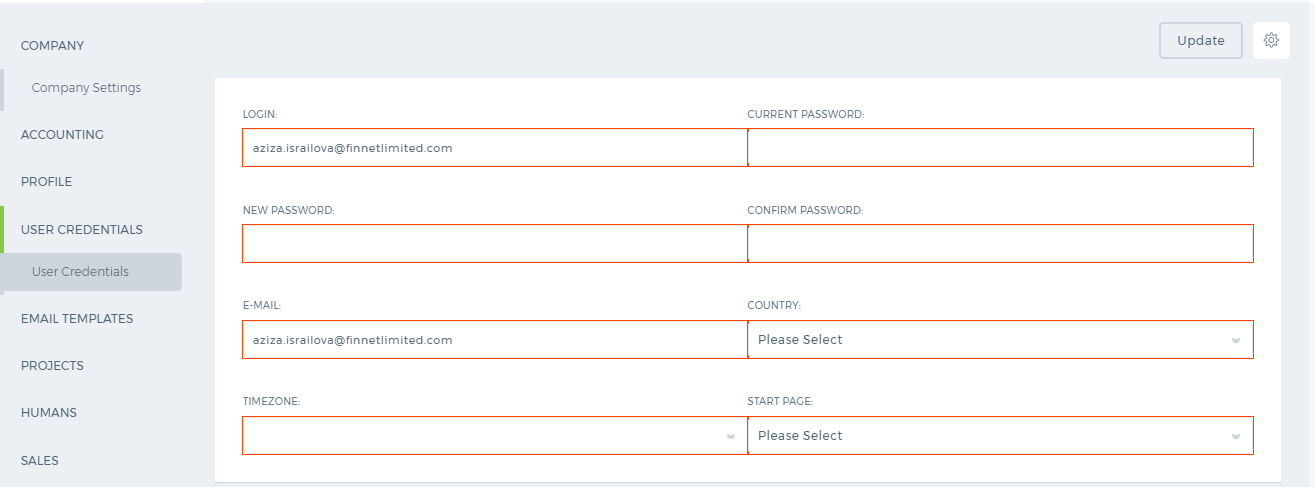Open the Accounting sidebar section
The width and height of the screenshot is (1315, 487).
(62, 134)
